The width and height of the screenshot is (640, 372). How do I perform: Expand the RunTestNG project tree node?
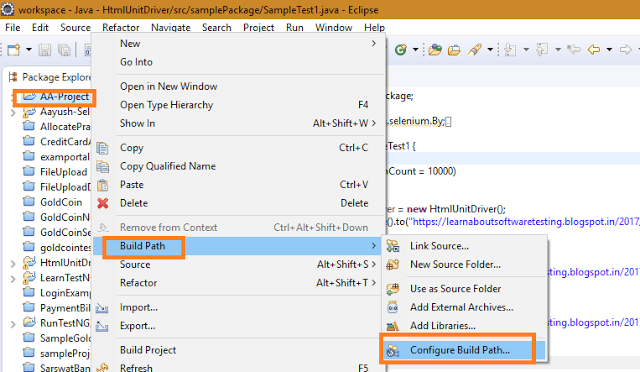[13, 324]
